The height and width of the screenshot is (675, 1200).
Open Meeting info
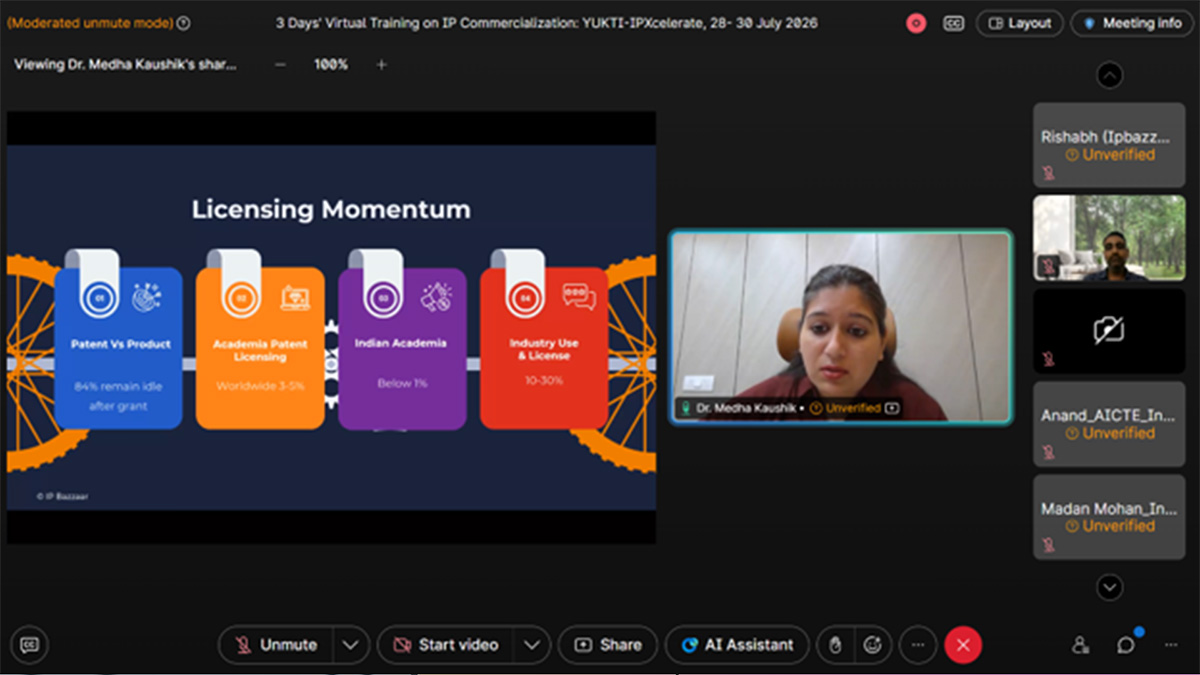tap(1132, 23)
